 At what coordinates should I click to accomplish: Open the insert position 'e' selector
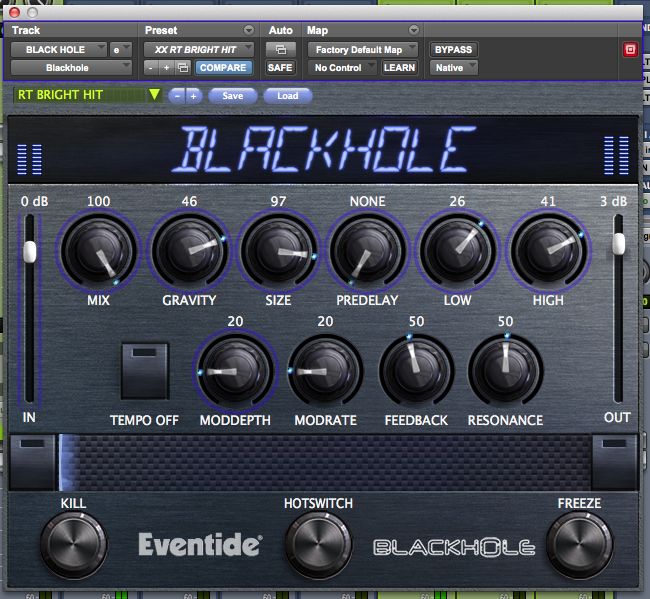pyautogui.click(x=121, y=50)
